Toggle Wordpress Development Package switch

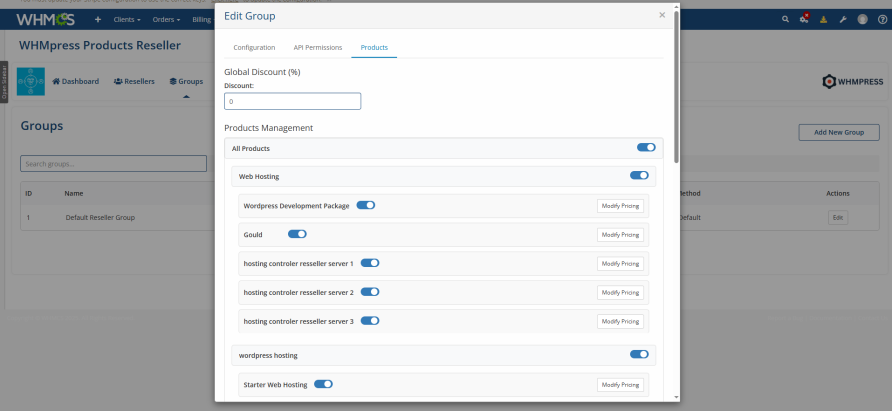(365, 205)
